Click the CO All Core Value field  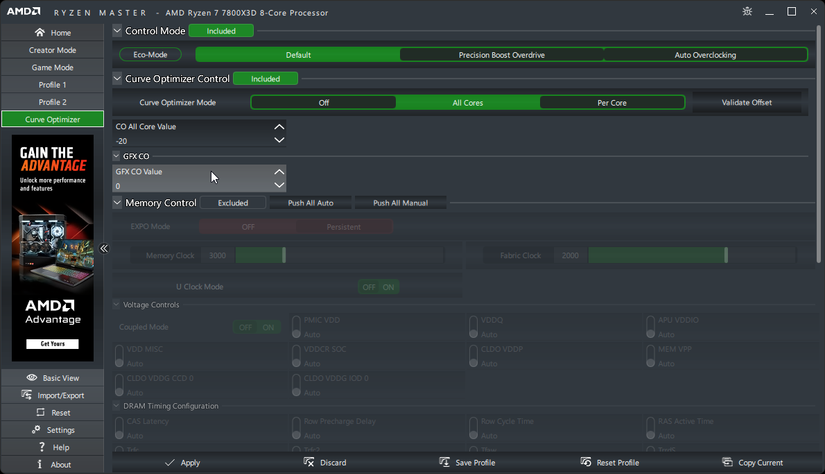click(199, 133)
